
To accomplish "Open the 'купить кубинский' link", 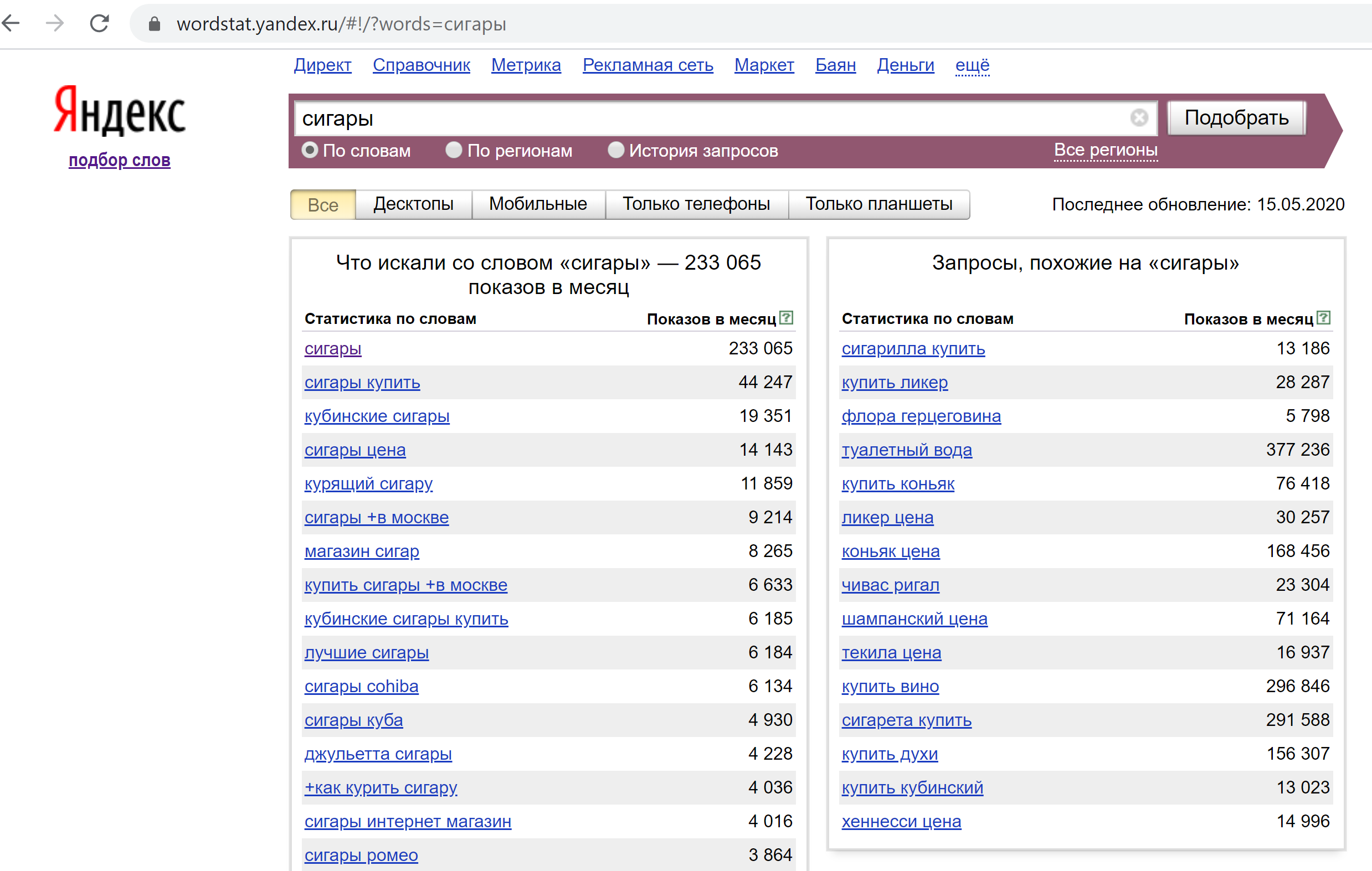I will pyautogui.click(x=912, y=788).
